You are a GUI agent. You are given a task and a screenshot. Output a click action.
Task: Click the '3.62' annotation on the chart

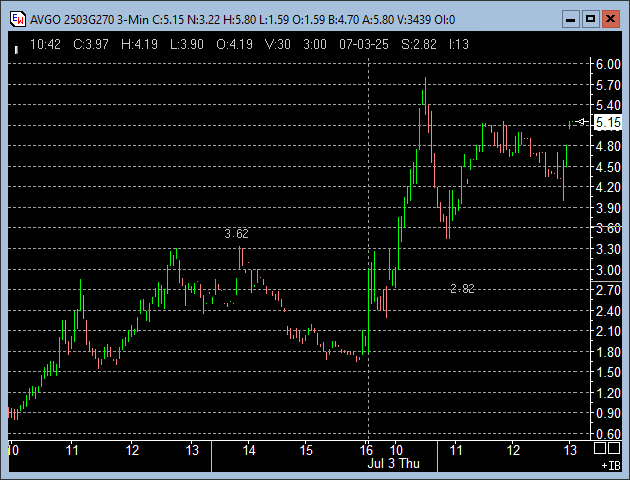236,233
